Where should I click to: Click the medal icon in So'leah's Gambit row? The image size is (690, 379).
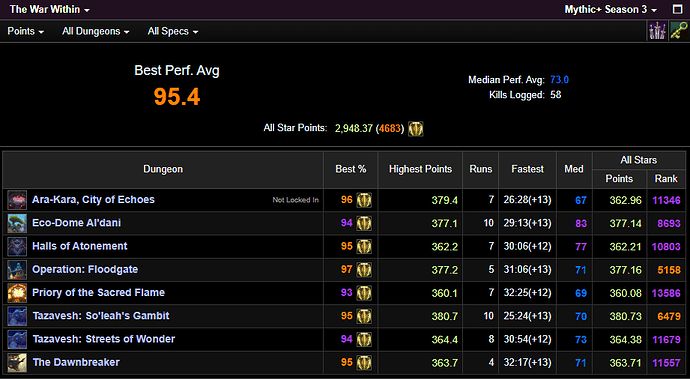[x=364, y=316]
